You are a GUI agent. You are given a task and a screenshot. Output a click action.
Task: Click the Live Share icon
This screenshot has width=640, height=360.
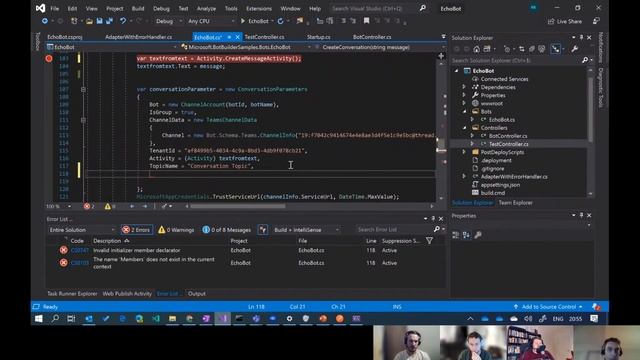pyautogui.click(x=551, y=21)
